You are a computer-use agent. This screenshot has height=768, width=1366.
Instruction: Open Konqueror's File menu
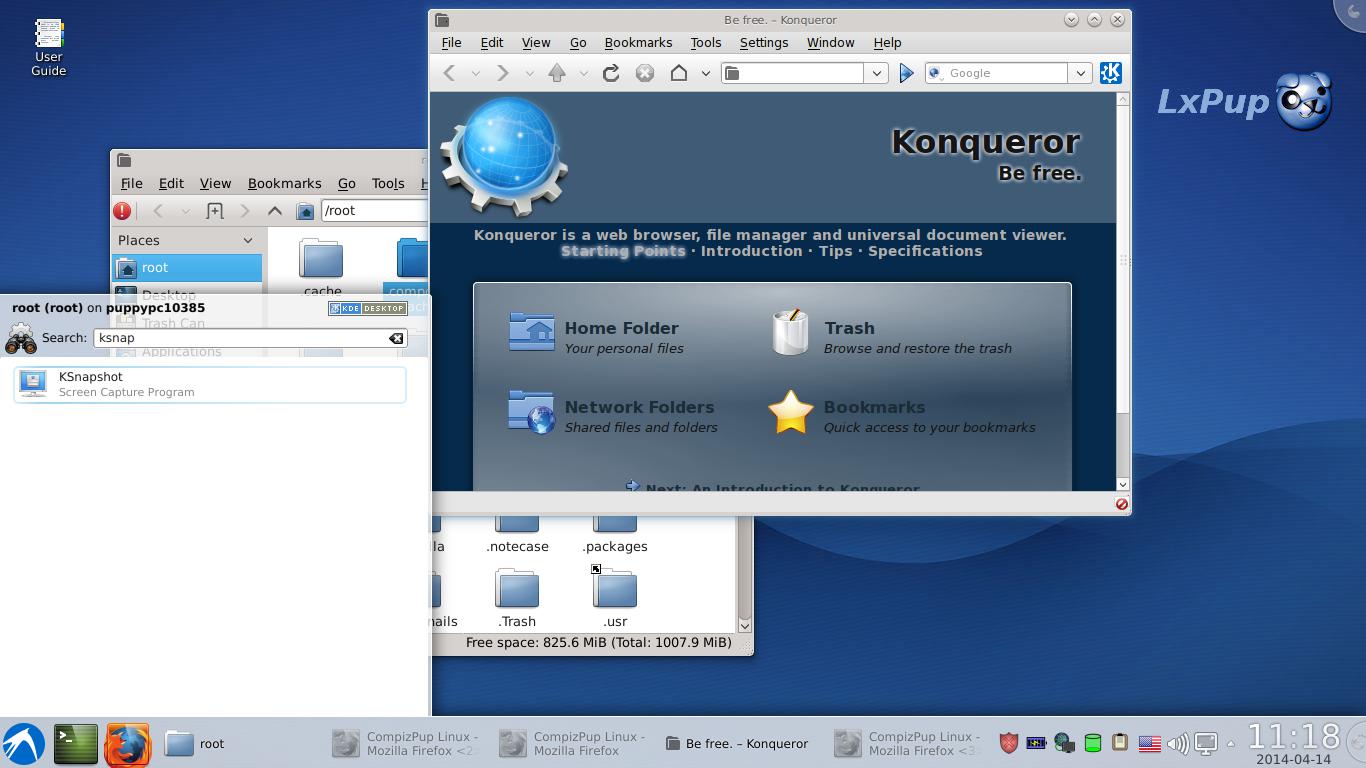[451, 43]
